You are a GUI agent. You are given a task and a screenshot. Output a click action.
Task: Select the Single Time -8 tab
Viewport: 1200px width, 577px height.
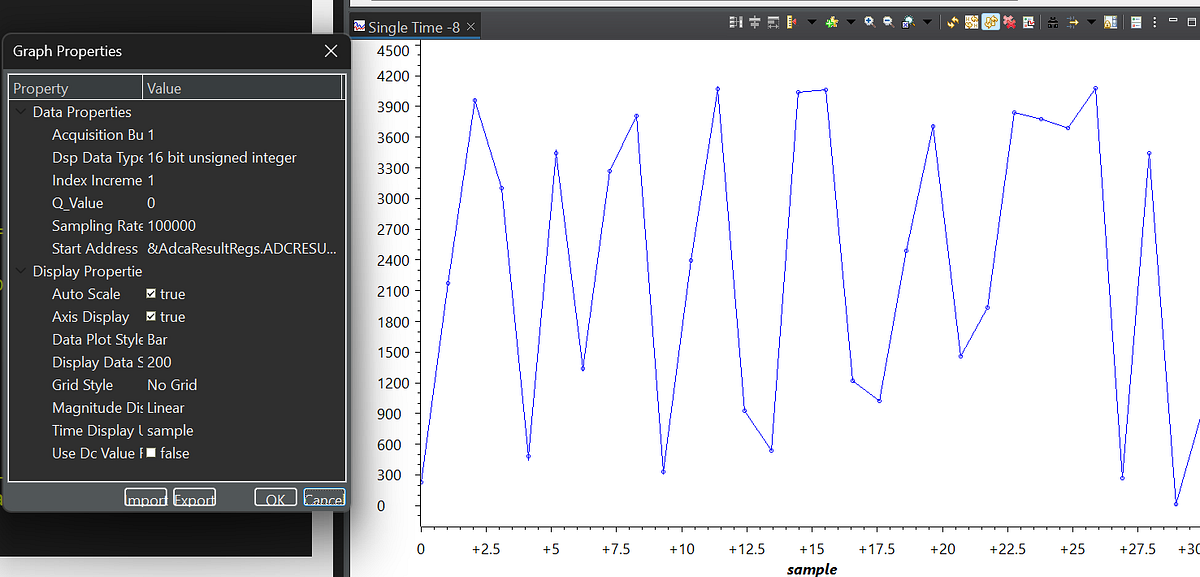pyautogui.click(x=415, y=27)
